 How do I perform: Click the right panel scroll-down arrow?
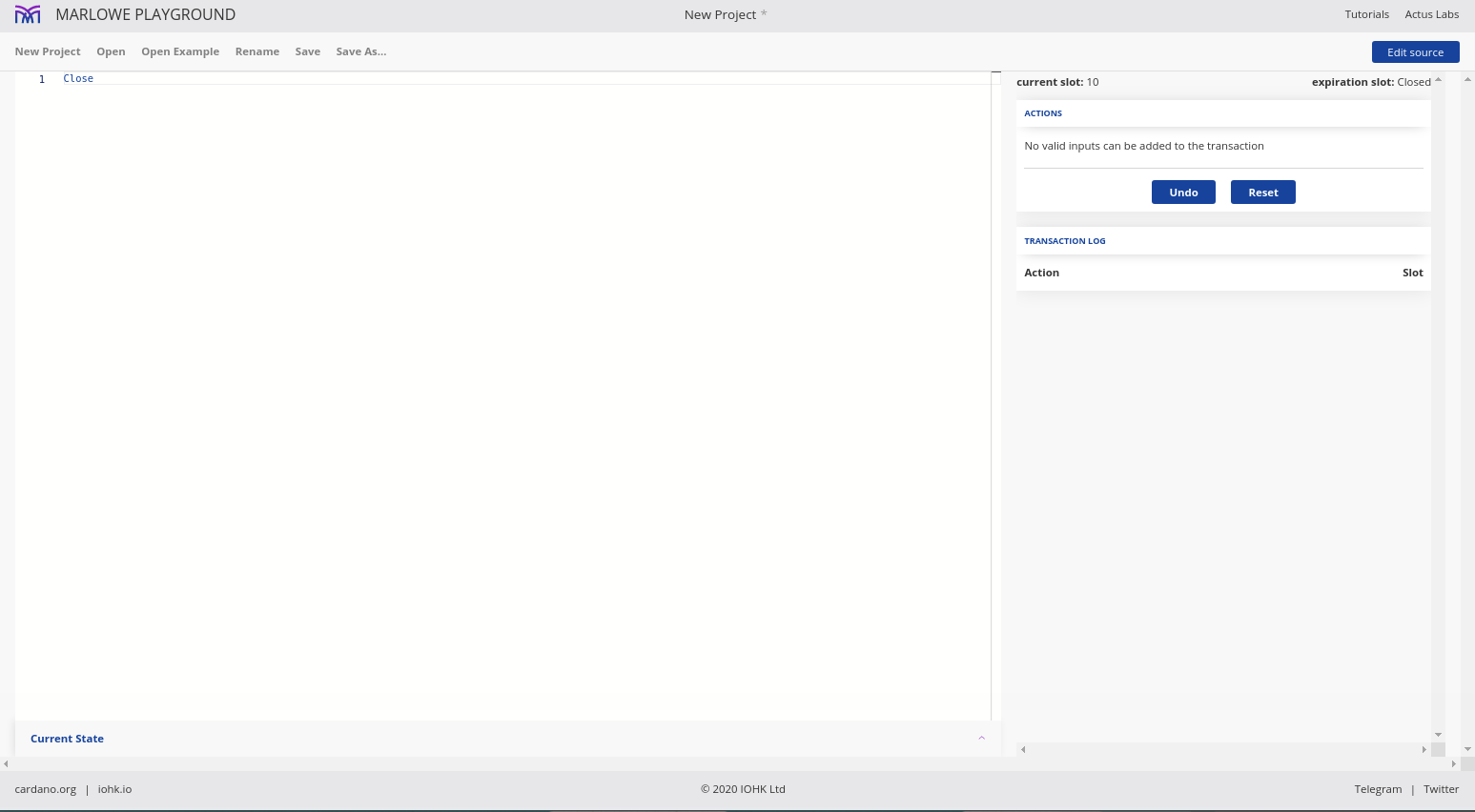point(1438,735)
